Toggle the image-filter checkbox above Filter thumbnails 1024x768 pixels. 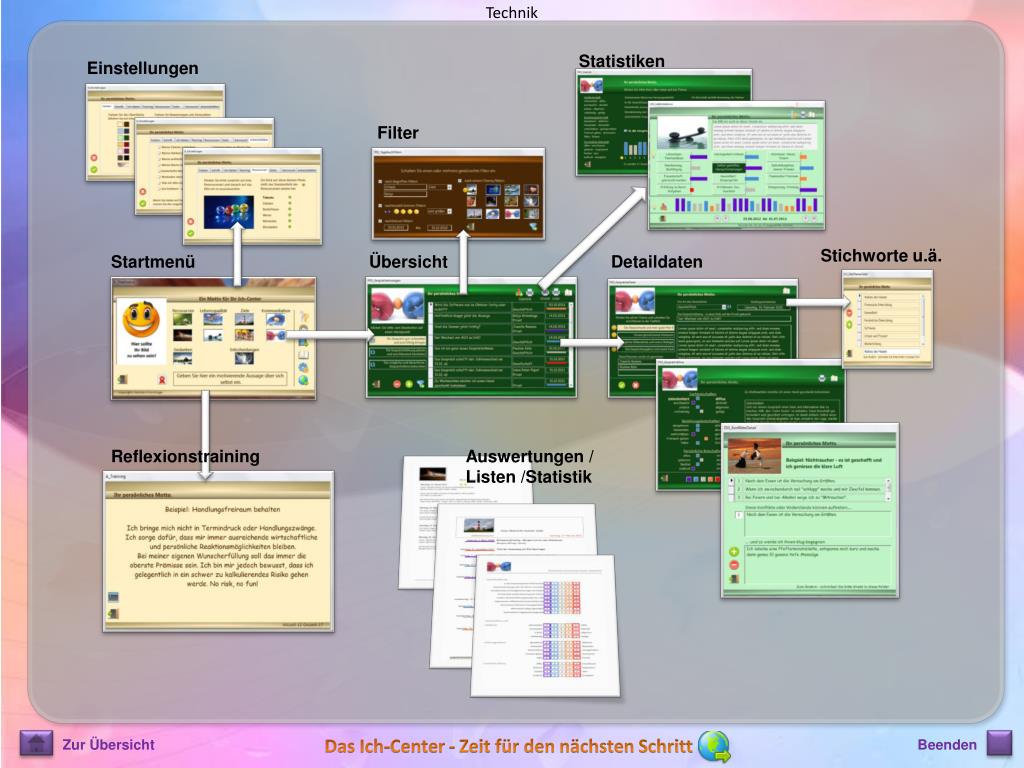(x=460, y=180)
